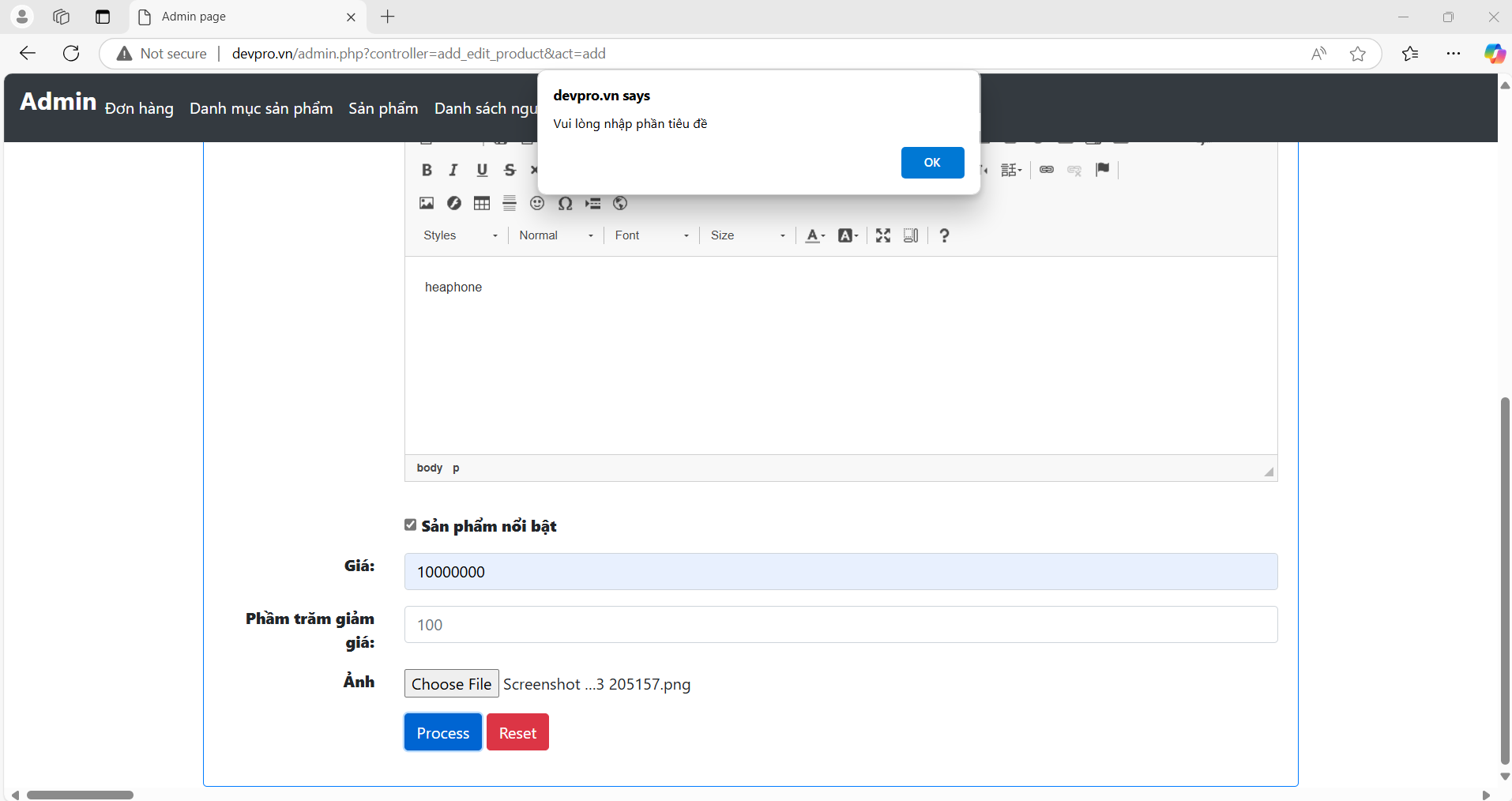Screen dimensions: 1512x801
Task: Open the text color picker
Action: pyautogui.click(x=814, y=235)
